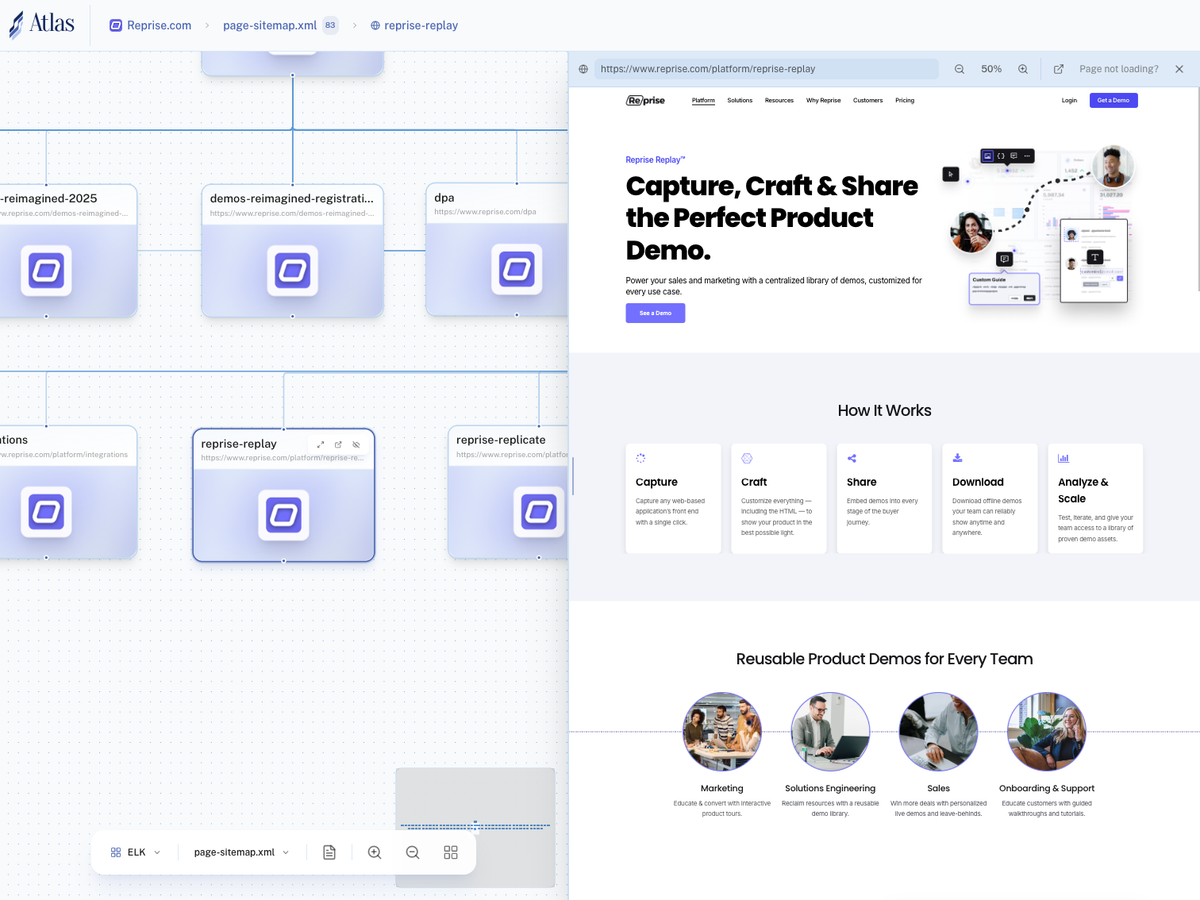Click the 83 count badge in breadcrumb

(330, 25)
